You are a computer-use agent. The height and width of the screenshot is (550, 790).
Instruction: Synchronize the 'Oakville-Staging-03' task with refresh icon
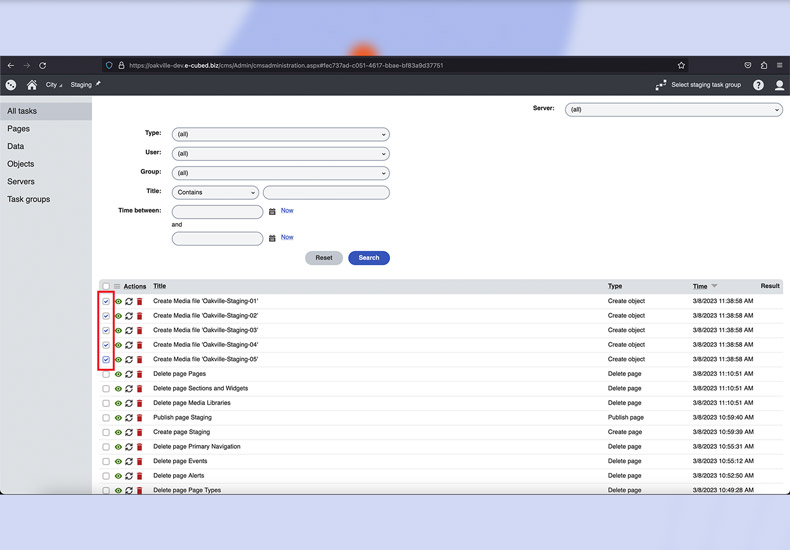pos(129,330)
